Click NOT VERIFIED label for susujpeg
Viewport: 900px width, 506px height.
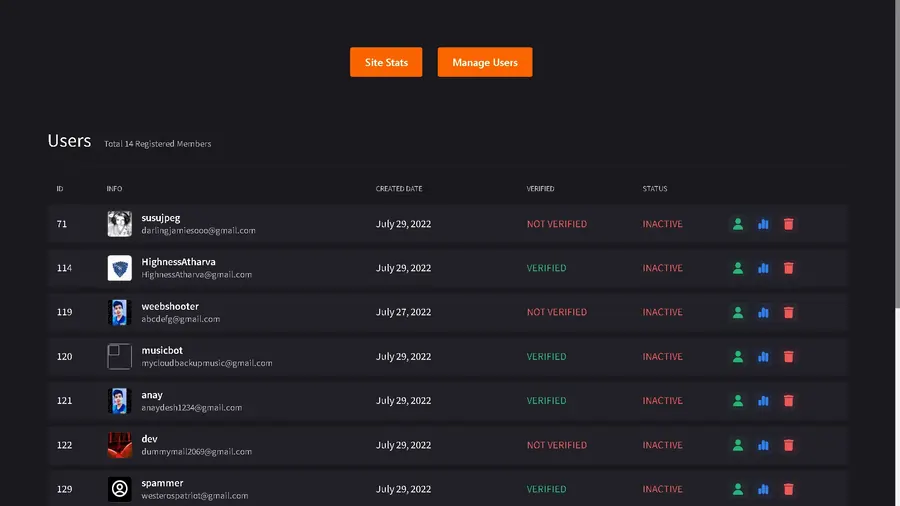tap(557, 224)
